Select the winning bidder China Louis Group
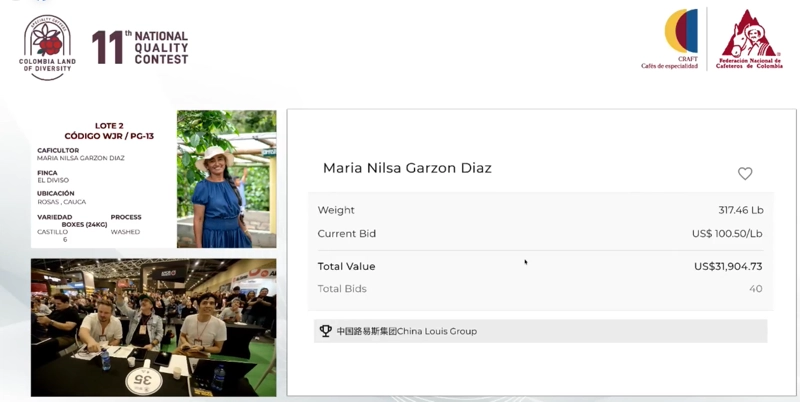The height and width of the screenshot is (402, 800). pyautogui.click(x=540, y=331)
